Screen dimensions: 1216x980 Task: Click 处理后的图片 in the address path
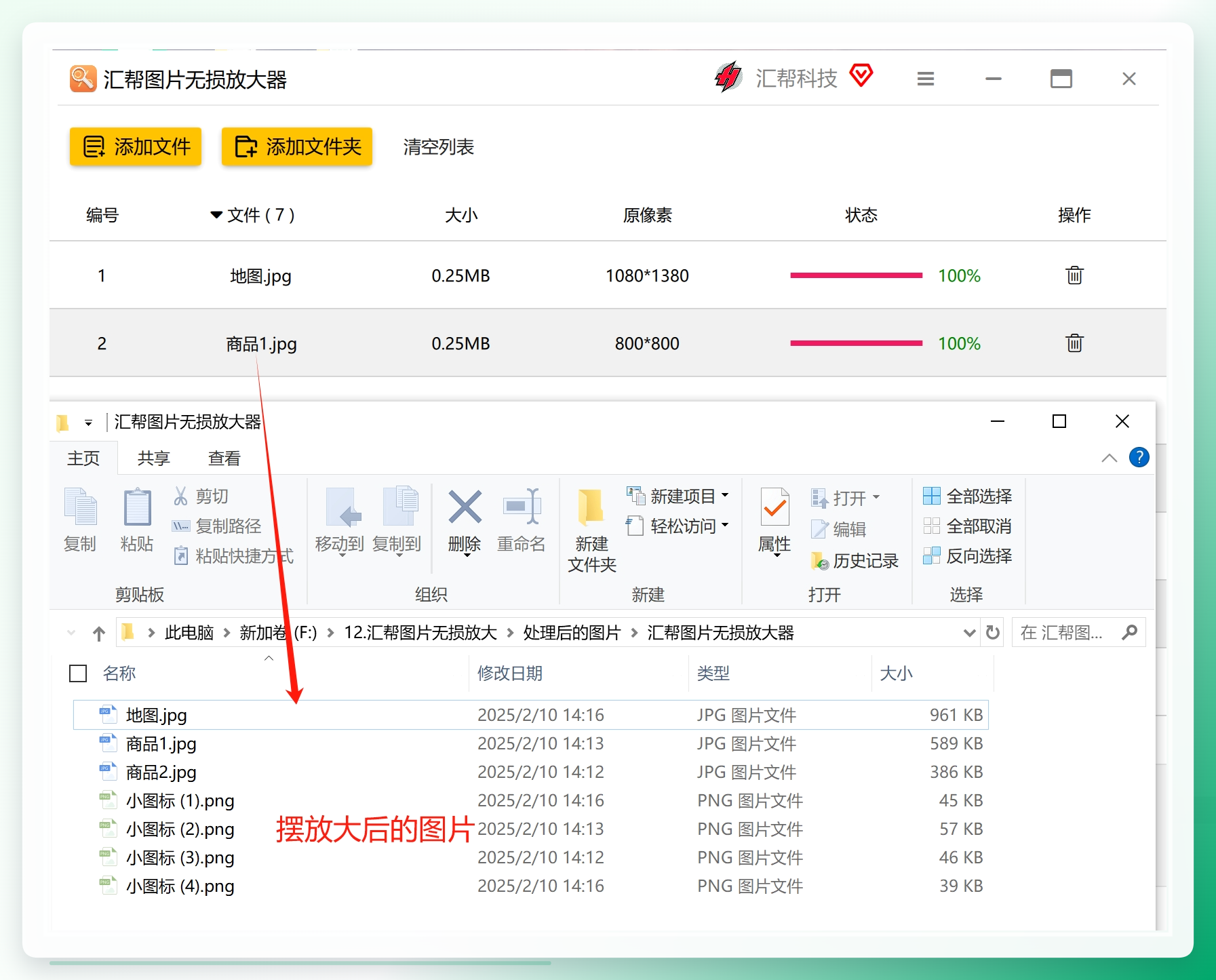(572, 633)
